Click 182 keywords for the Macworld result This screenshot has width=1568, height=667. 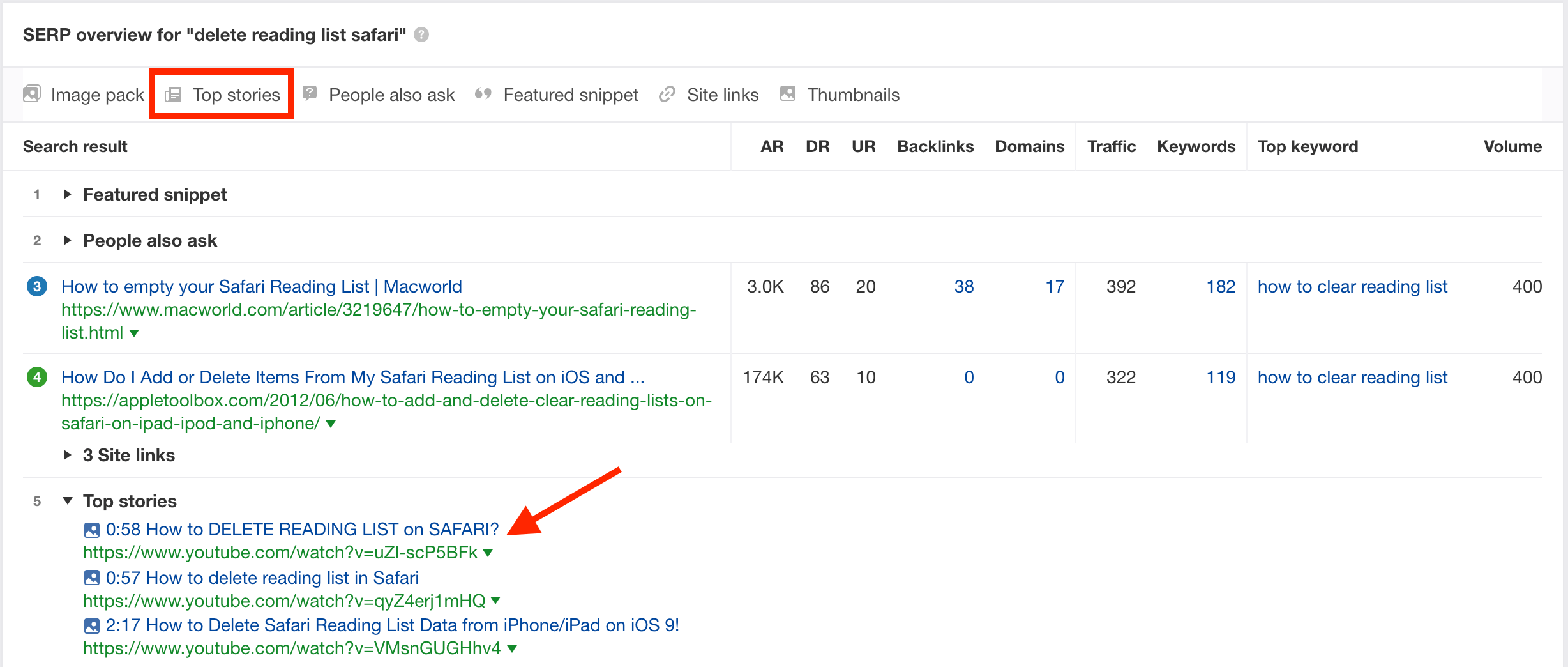(1220, 286)
